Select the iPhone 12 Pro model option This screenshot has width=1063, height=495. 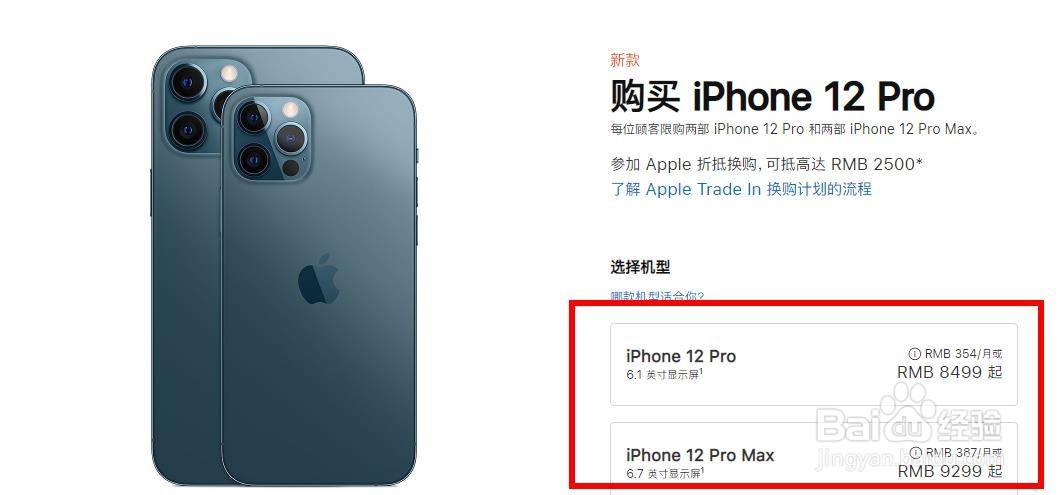(814, 364)
